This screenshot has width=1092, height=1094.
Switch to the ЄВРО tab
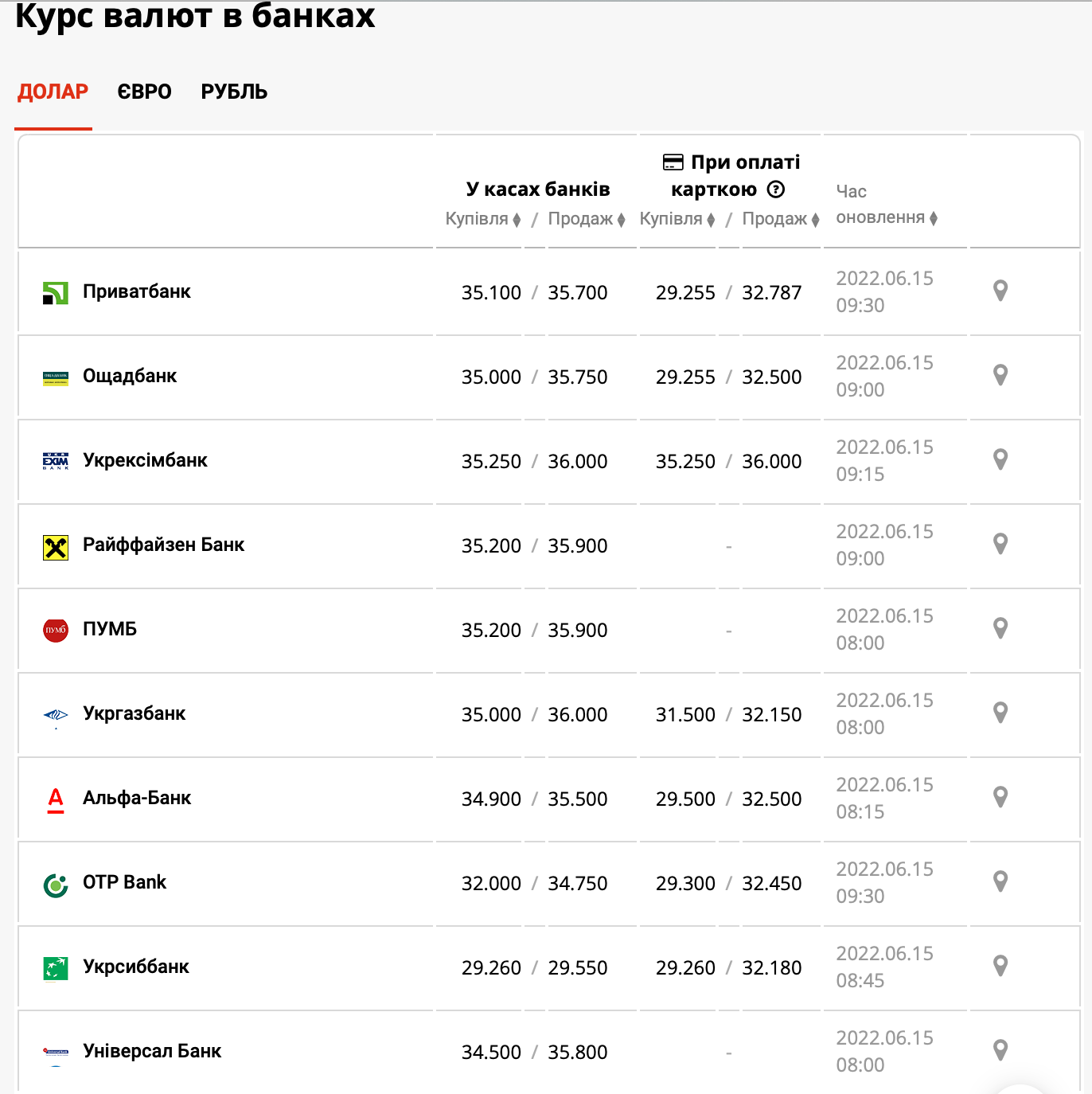pyautogui.click(x=144, y=92)
